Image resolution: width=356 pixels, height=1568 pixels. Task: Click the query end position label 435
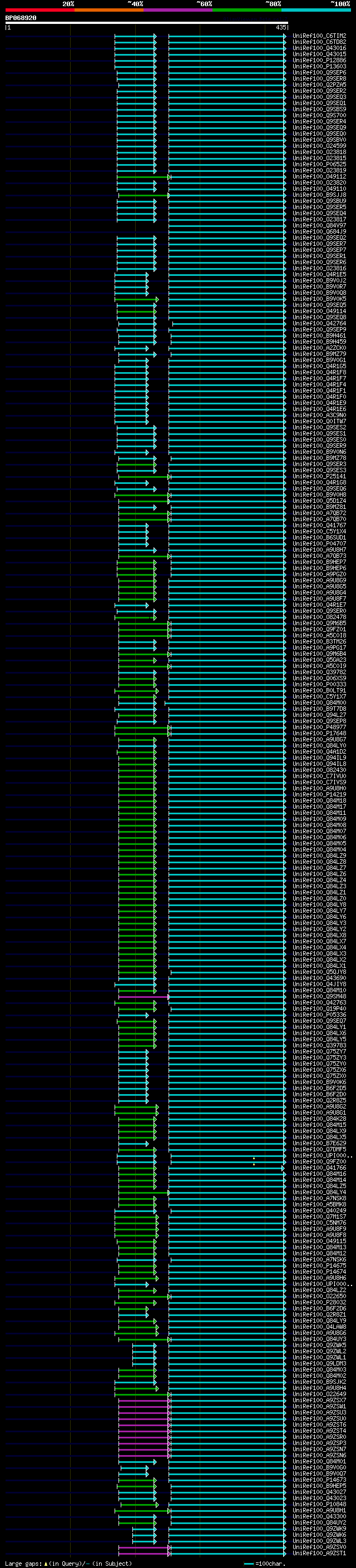click(x=280, y=27)
